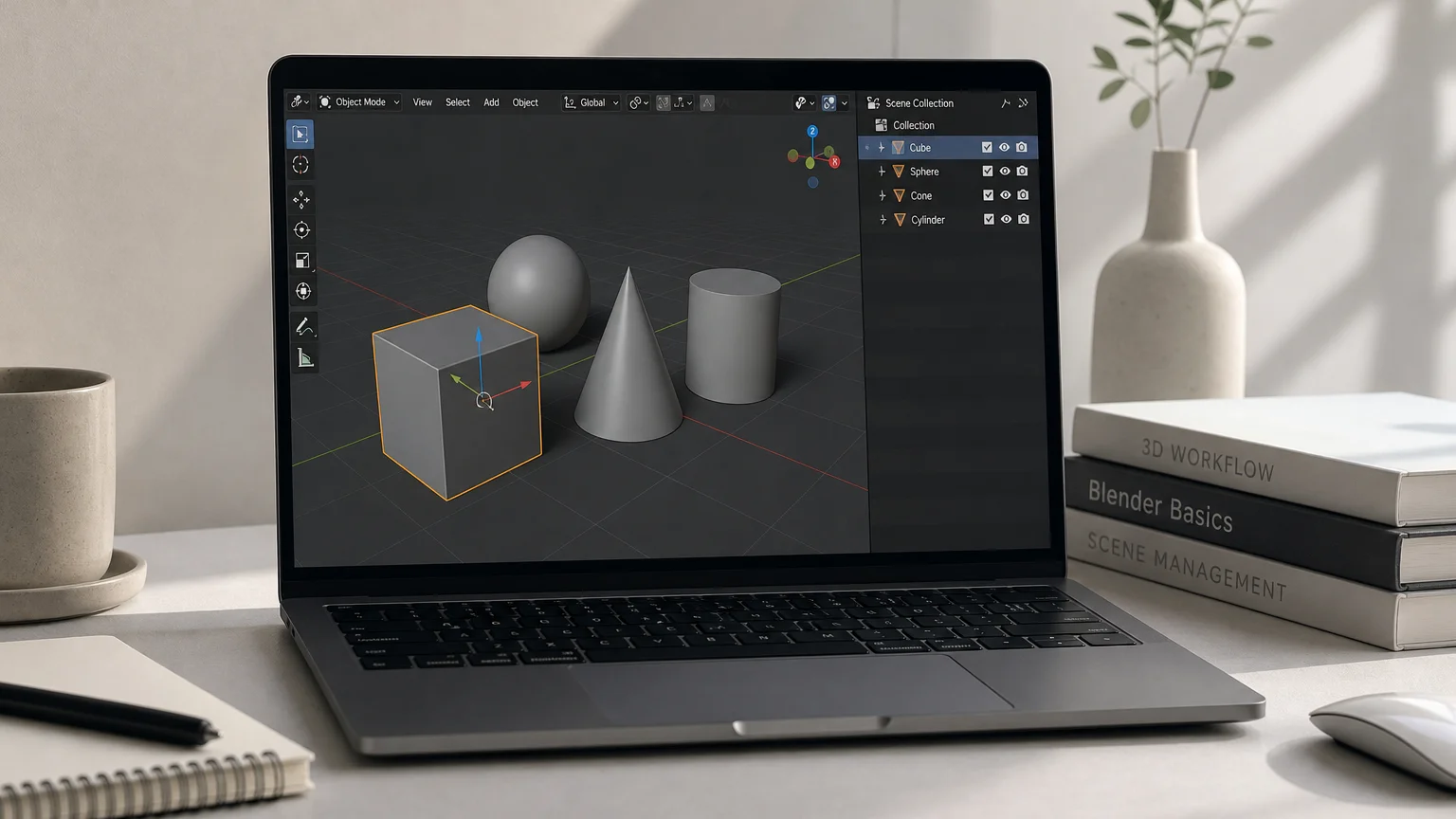This screenshot has height=819, width=1456.
Task: Open the View menu
Action: [423, 102]
